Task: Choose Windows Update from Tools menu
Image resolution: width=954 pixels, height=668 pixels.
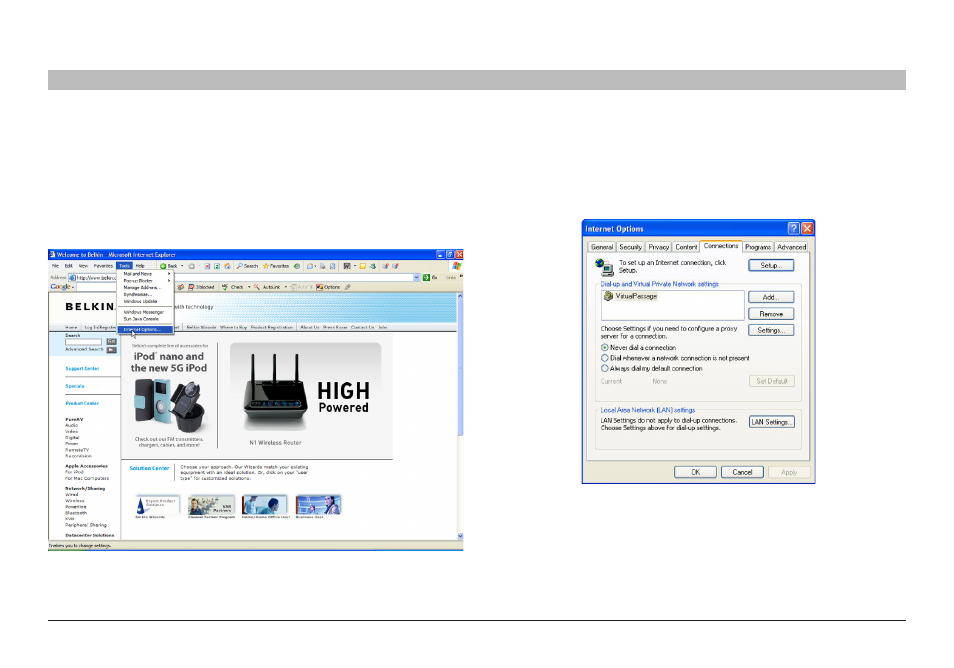Action: pyautogui.click(x=145, y=301)
